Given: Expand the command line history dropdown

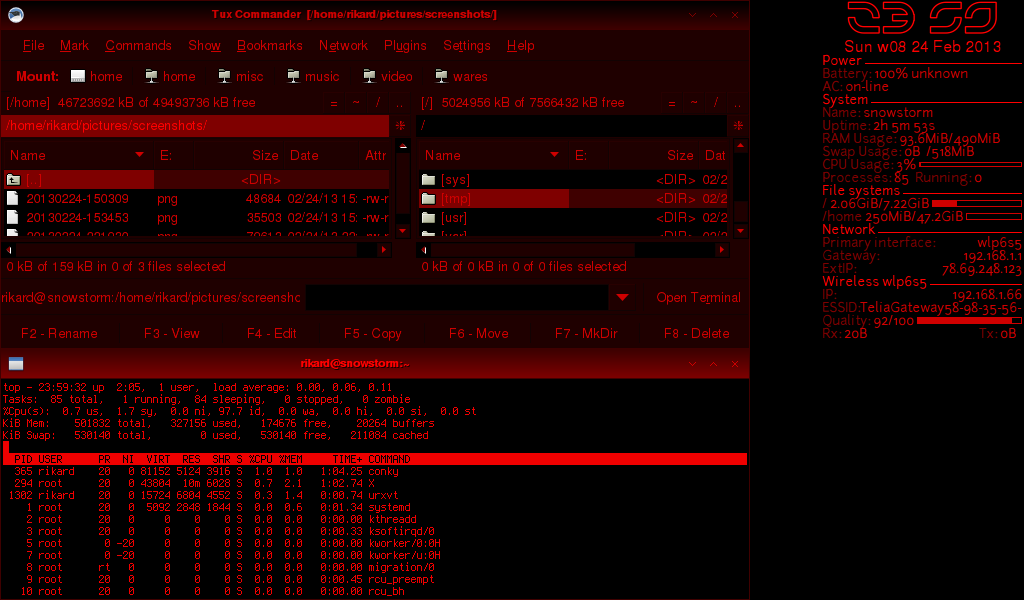Looking at the screenshot, I should [x=622, y=298].
